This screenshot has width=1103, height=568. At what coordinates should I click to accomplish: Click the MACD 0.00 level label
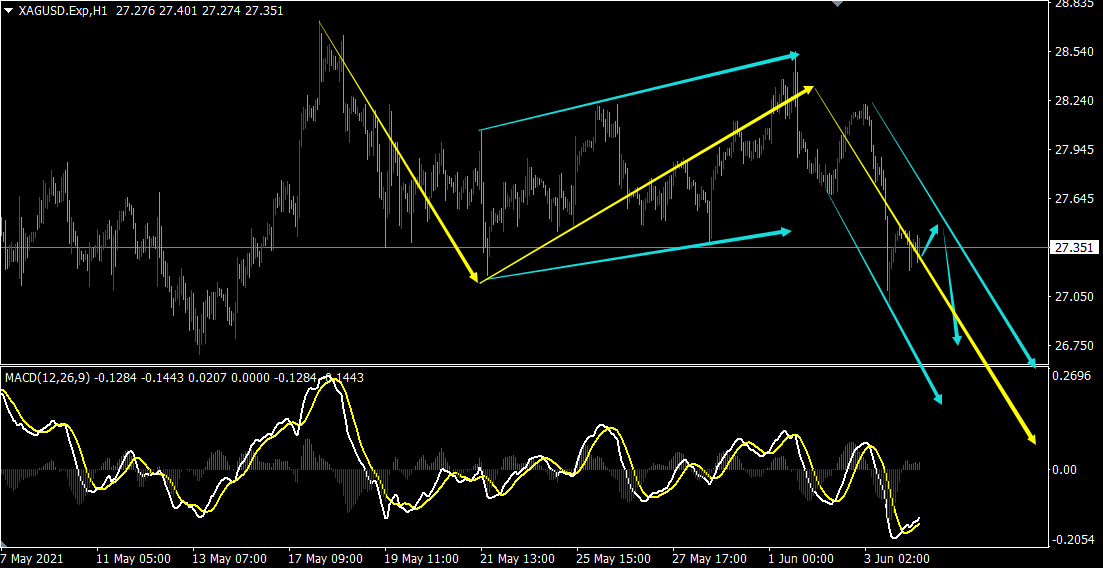click(1066, 470)
